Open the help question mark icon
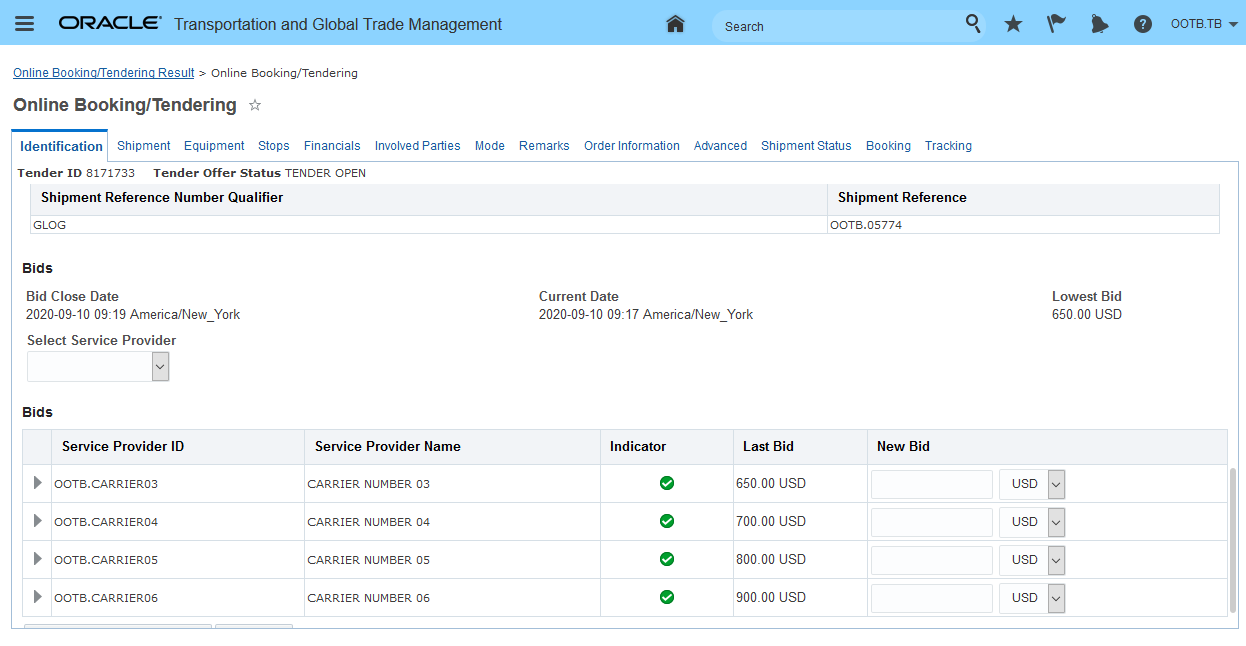The height and width of the screenshot is (646, 1246). 1142,24
